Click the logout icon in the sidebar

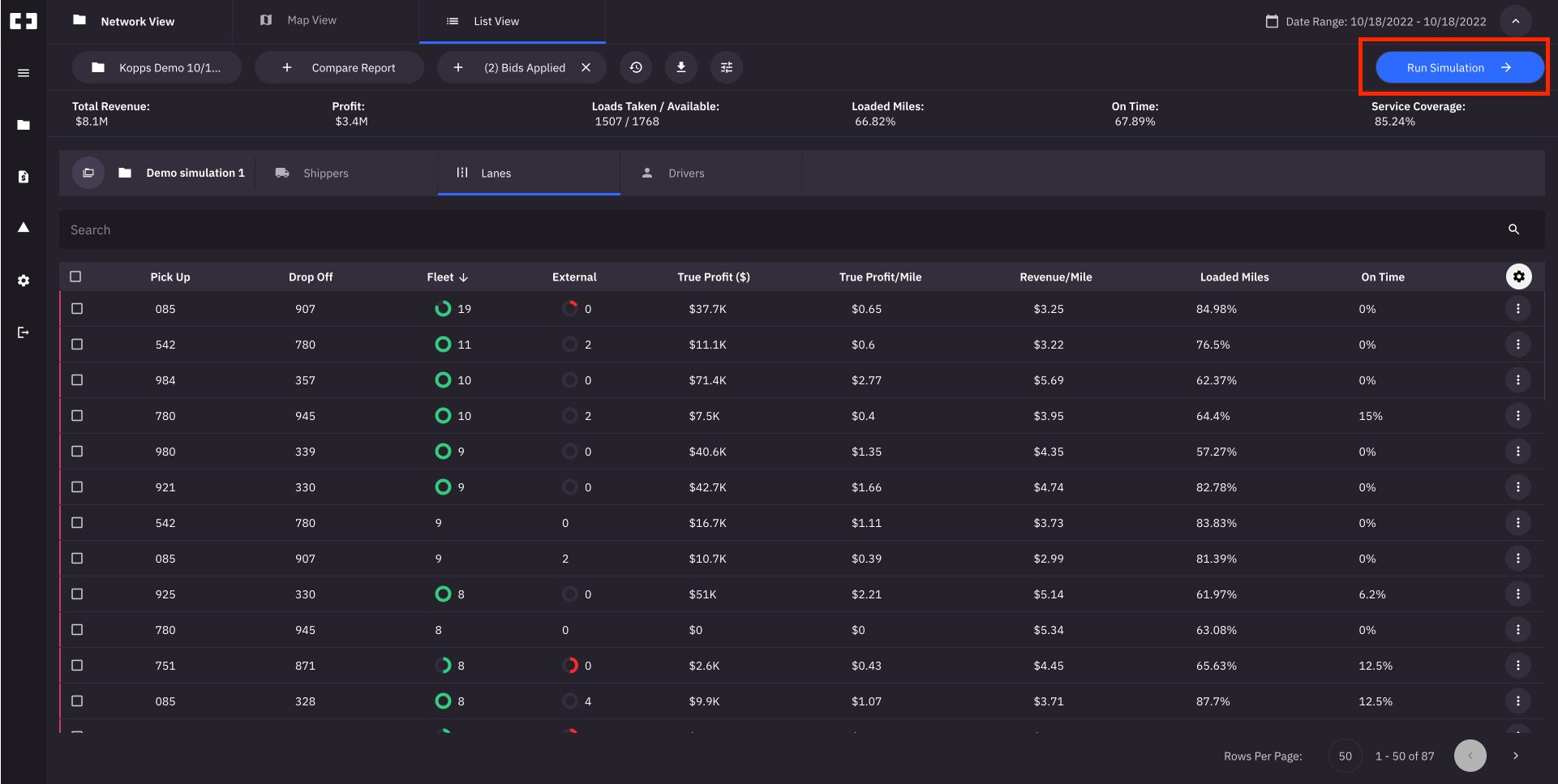24,332
